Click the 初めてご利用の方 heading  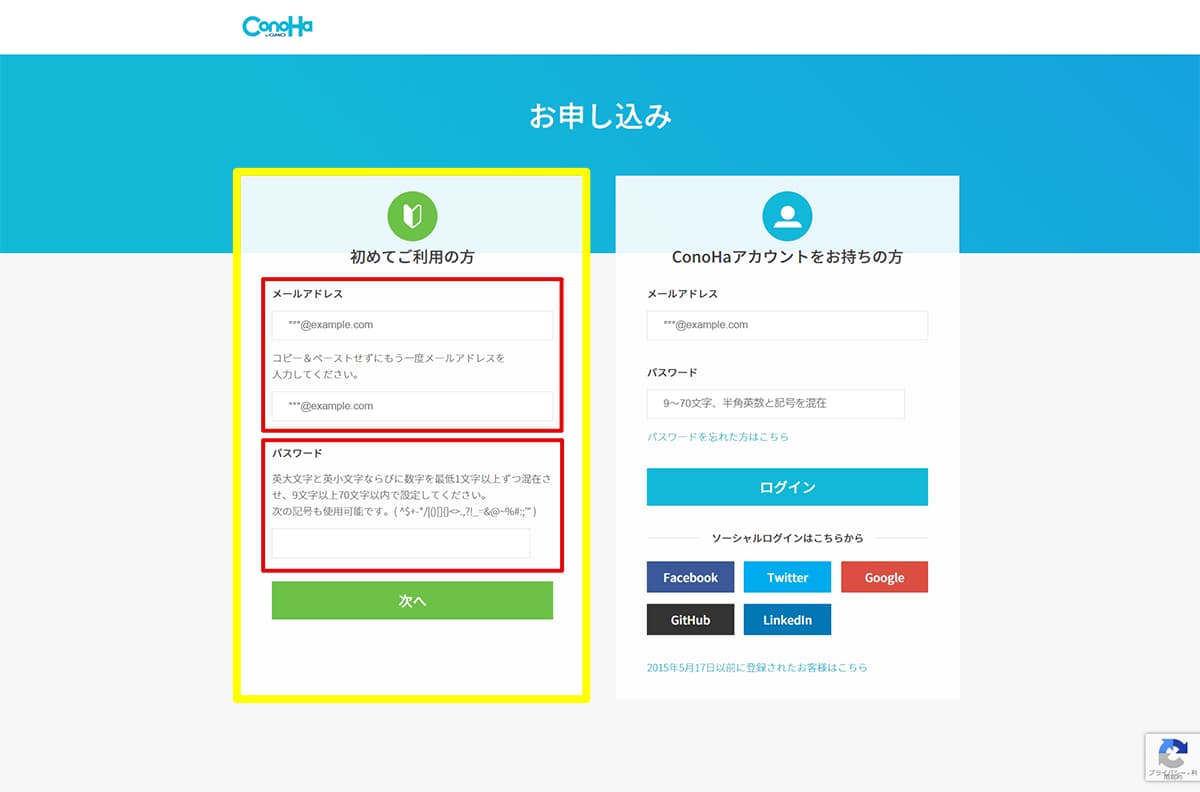pyautogui.click(x=412, y=257)
